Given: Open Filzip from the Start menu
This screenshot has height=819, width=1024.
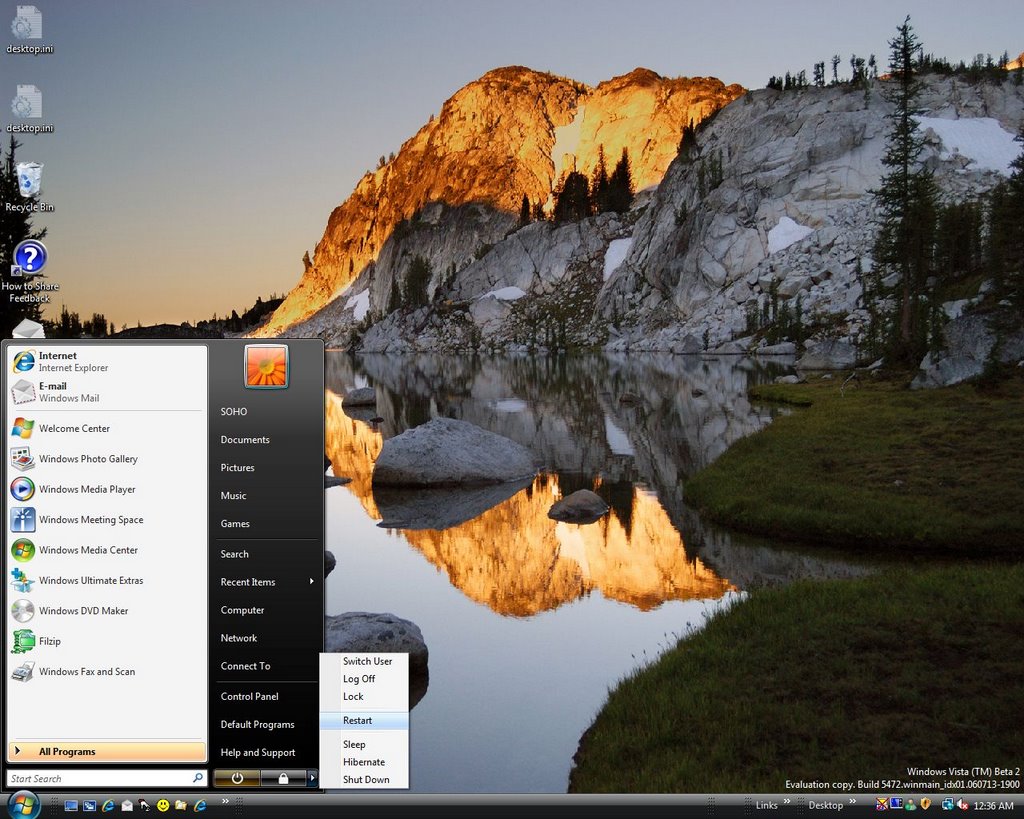Looking at the screenshot, I should click(108, 641).
